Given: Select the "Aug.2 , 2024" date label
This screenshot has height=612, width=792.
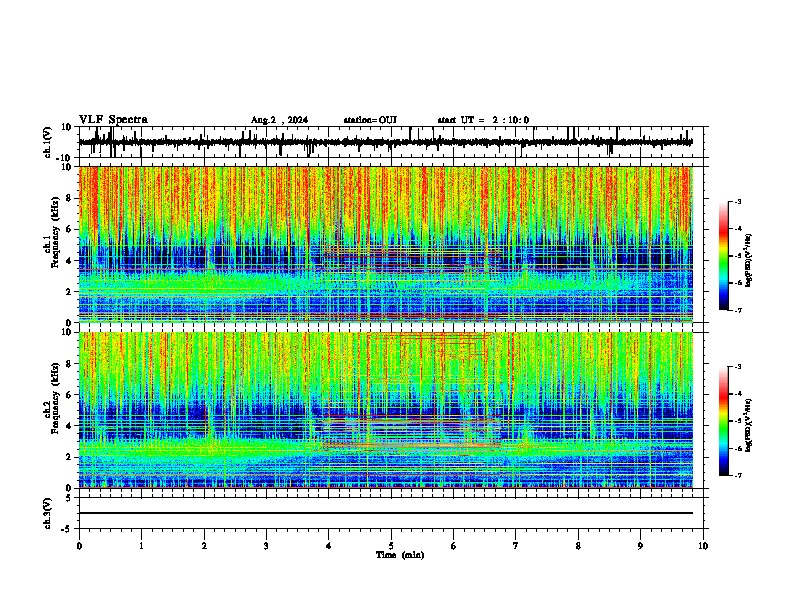Looking at the screenshot, I should pos(279,120).
